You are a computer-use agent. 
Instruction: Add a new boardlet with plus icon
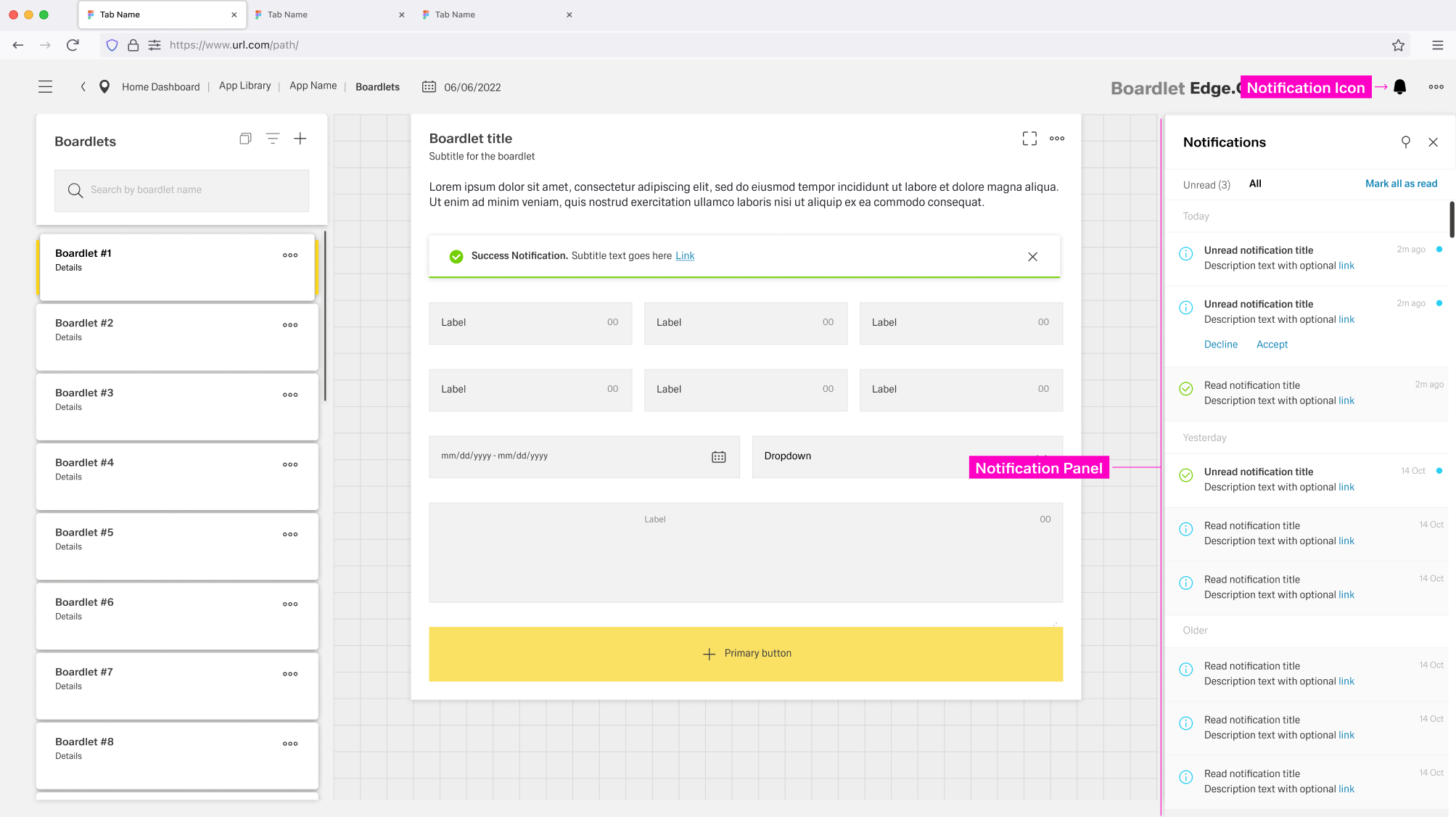pyautogui.click(x=300, y=139)
